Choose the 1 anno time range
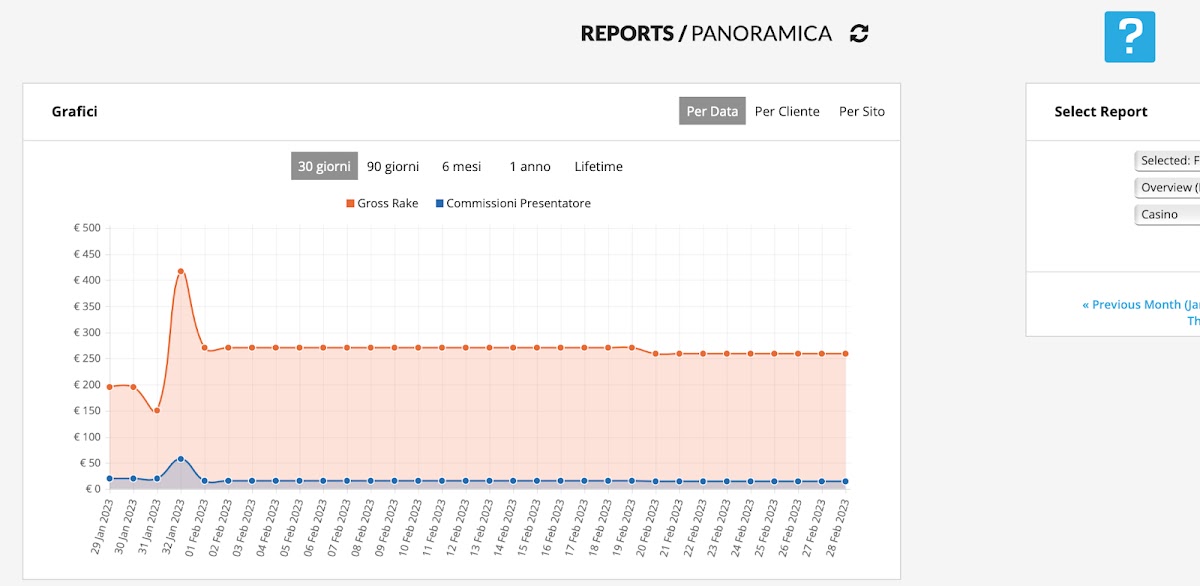Image resolution: width=1200 pixels, height=586 pixels. [x=530, y=167]
